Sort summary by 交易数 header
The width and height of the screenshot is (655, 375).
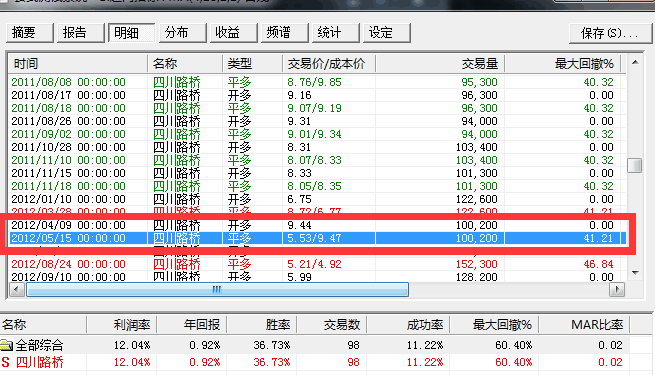pos(332,324)
